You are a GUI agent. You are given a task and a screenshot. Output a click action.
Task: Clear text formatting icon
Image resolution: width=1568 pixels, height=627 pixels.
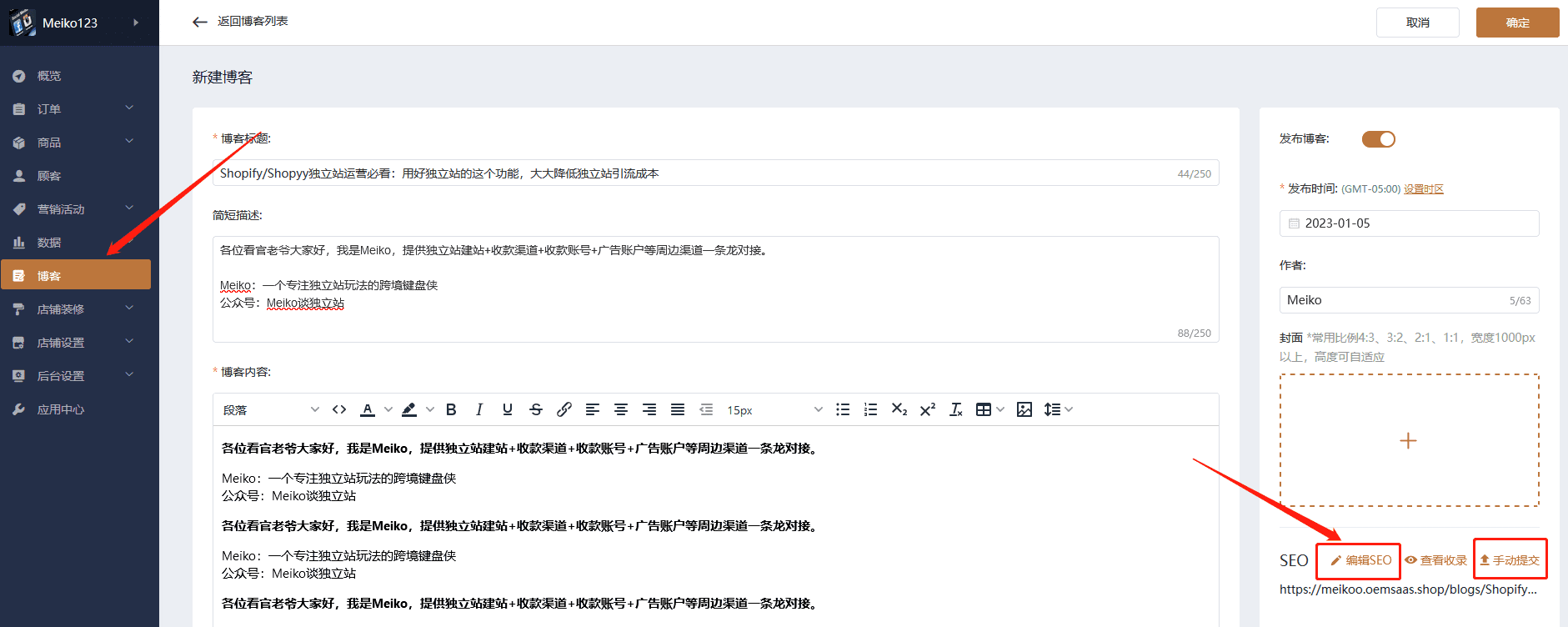(x=956, y=409)
